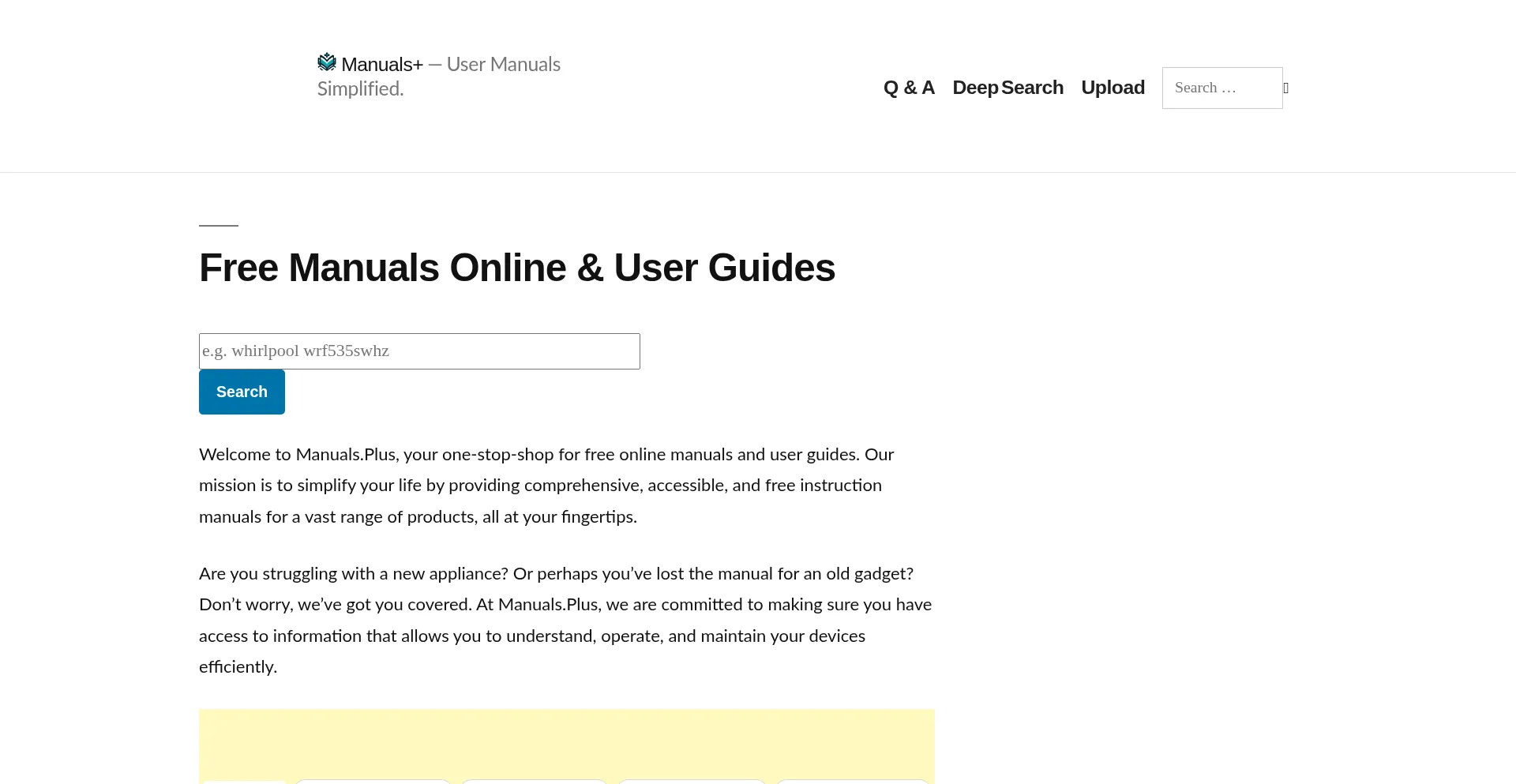The image size is (1516, 784).
Task: Open the Upload menu link
Action: coord(1113,88)
